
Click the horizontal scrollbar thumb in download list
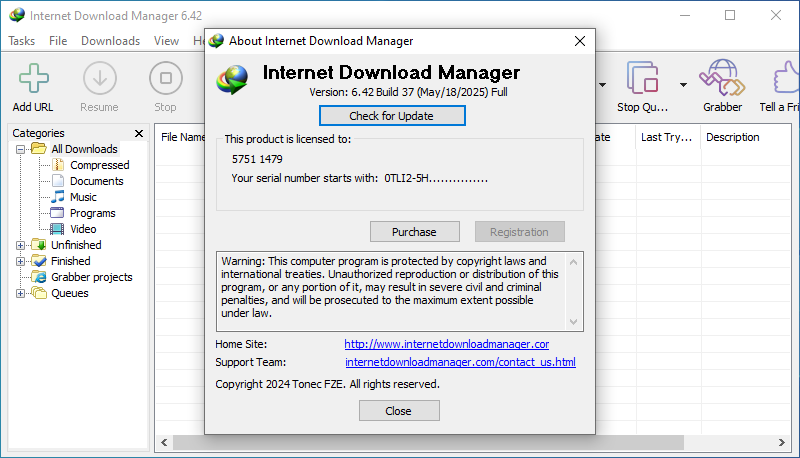(429, 443)
